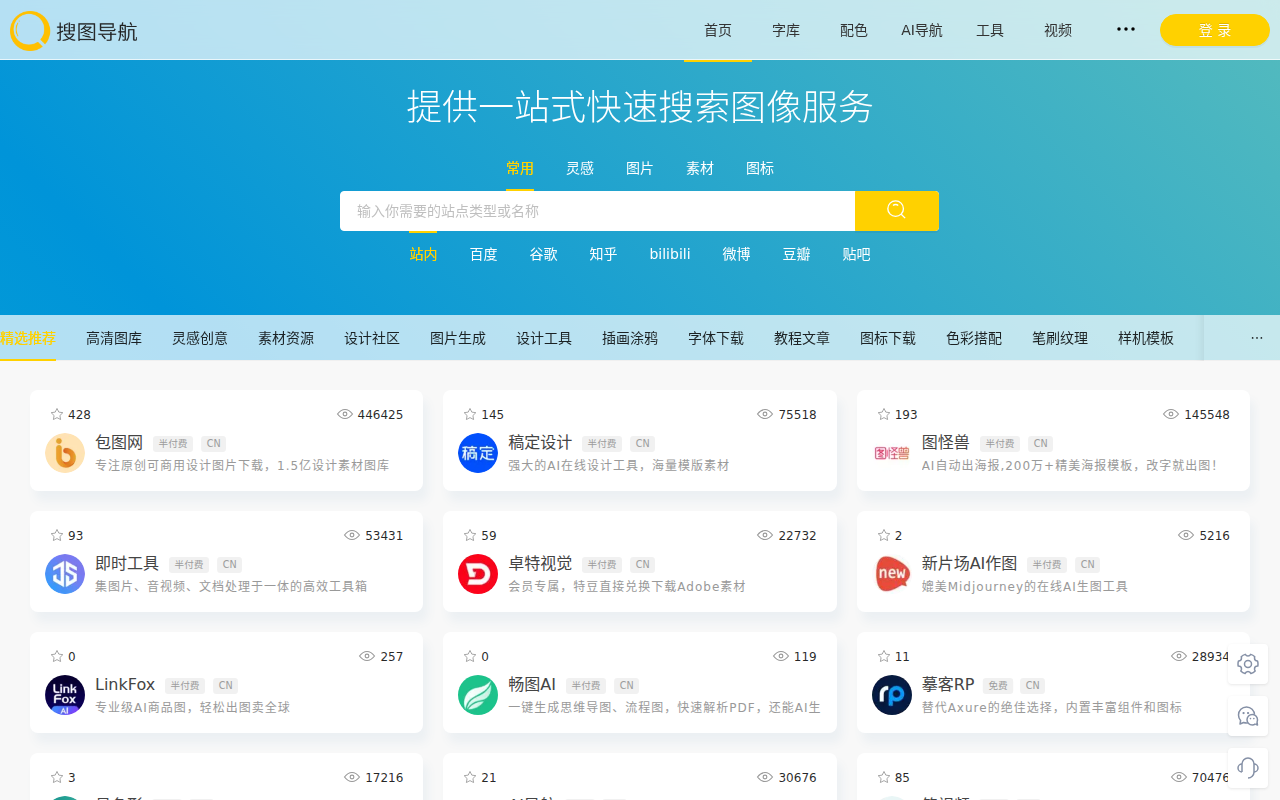Go to 首页 in top navigation
The width and height of the screenshot is (1280, 800).
coord(718,30)
